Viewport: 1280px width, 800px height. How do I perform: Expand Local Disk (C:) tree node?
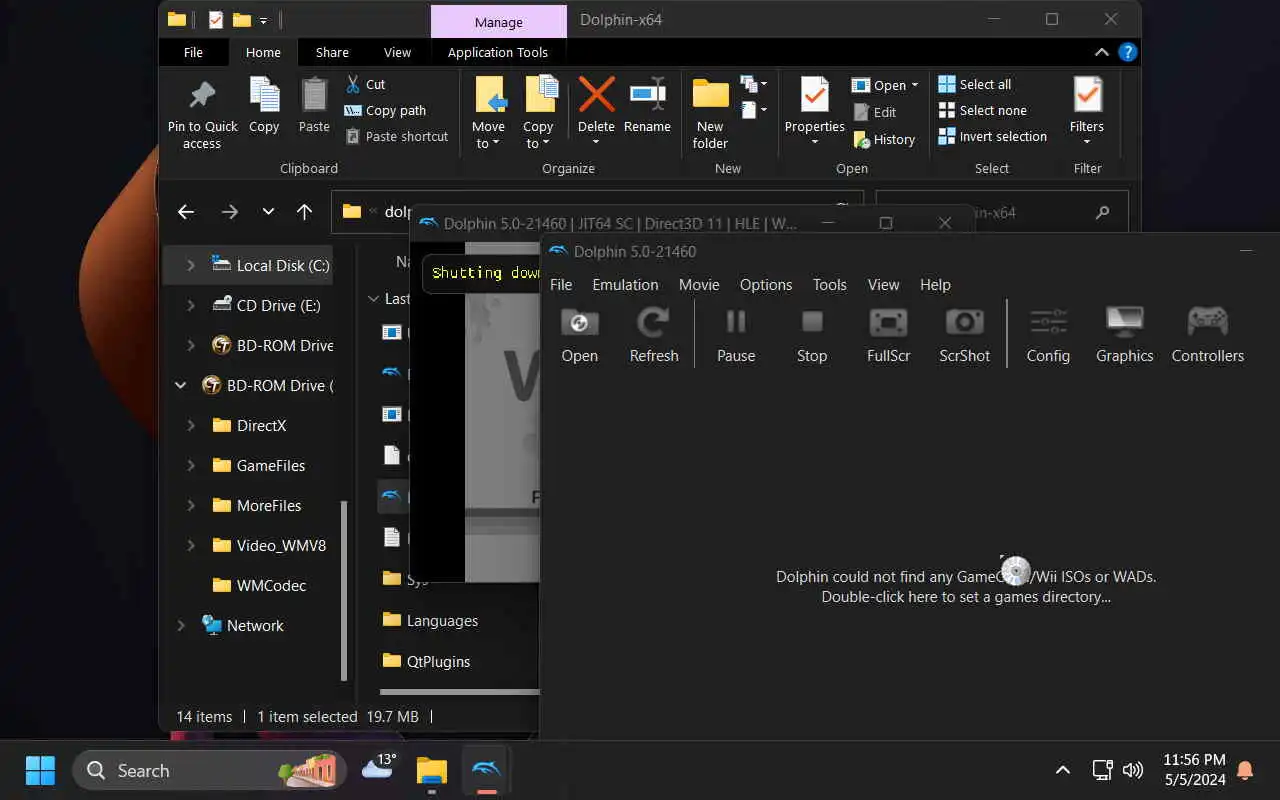[x=191, y=265]
